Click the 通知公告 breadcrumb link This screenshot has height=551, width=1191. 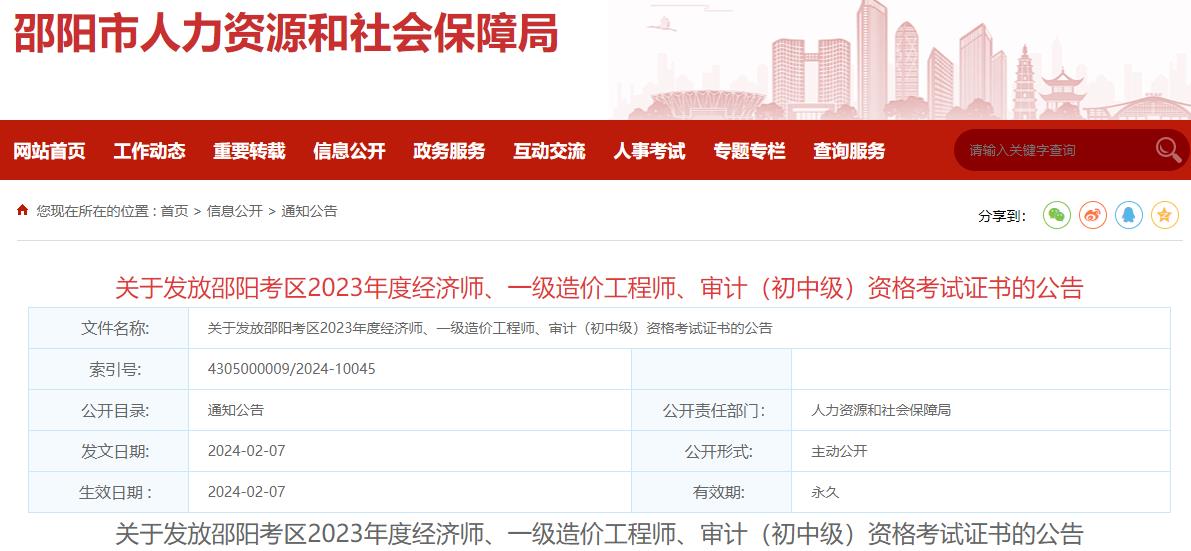coord(310,211)
